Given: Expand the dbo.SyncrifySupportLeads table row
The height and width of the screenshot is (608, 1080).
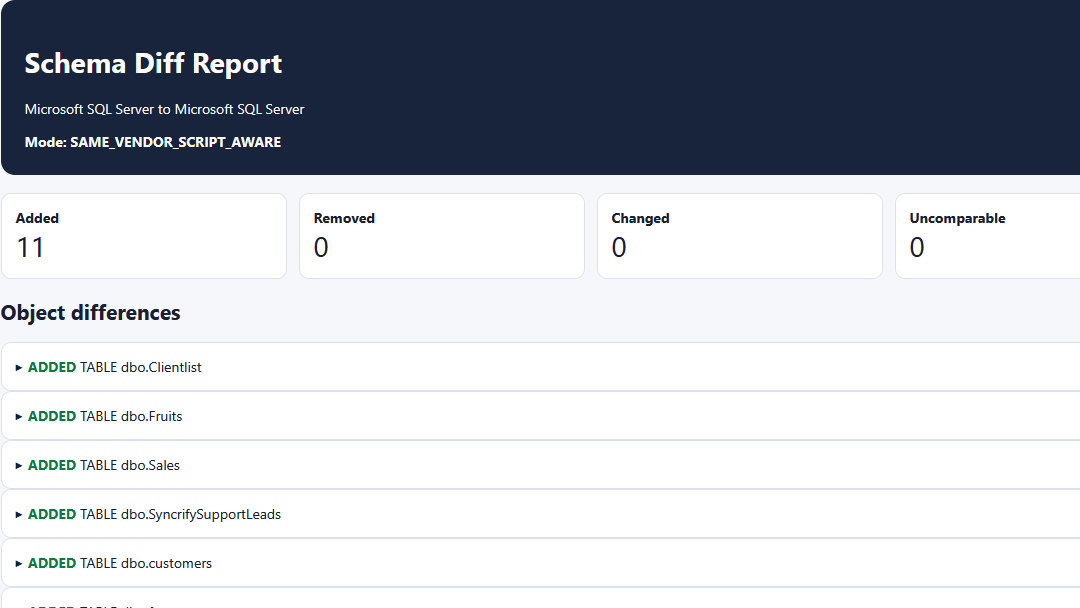Looking at the screenshot, I should (541, 514).
